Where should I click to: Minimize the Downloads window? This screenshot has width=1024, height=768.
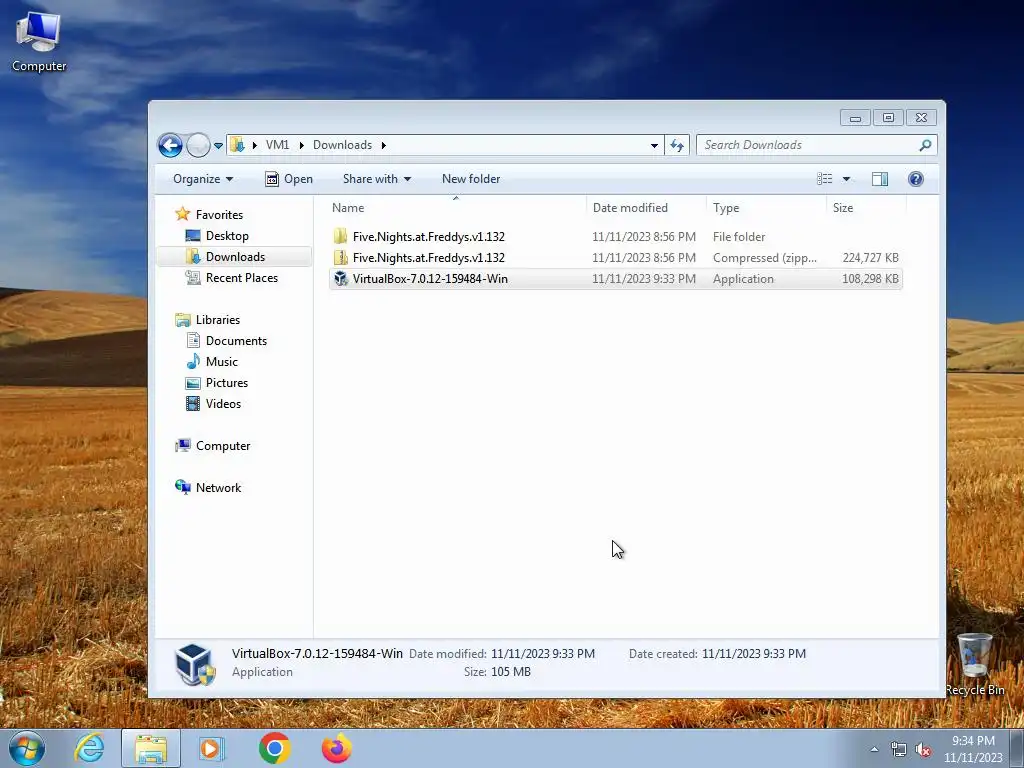(855, 118)
